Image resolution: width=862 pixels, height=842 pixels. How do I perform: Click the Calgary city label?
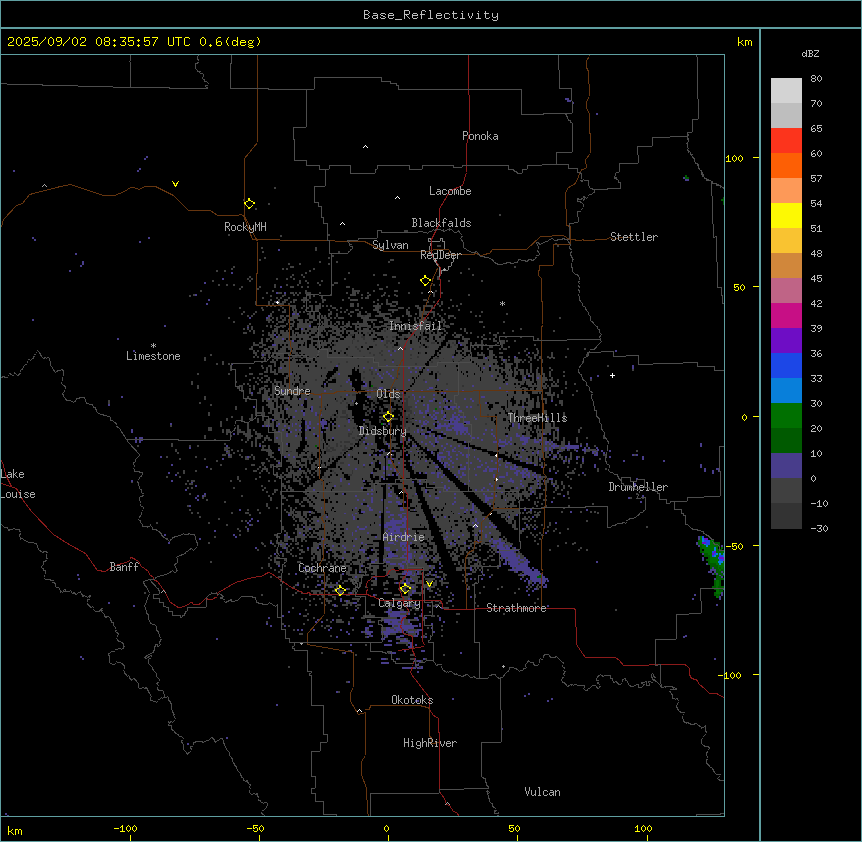pyautogui.click(x=400, y=603)
